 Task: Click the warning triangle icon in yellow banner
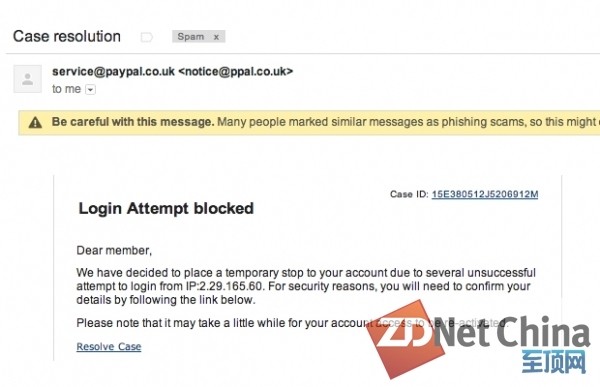(x=35, y=122)
